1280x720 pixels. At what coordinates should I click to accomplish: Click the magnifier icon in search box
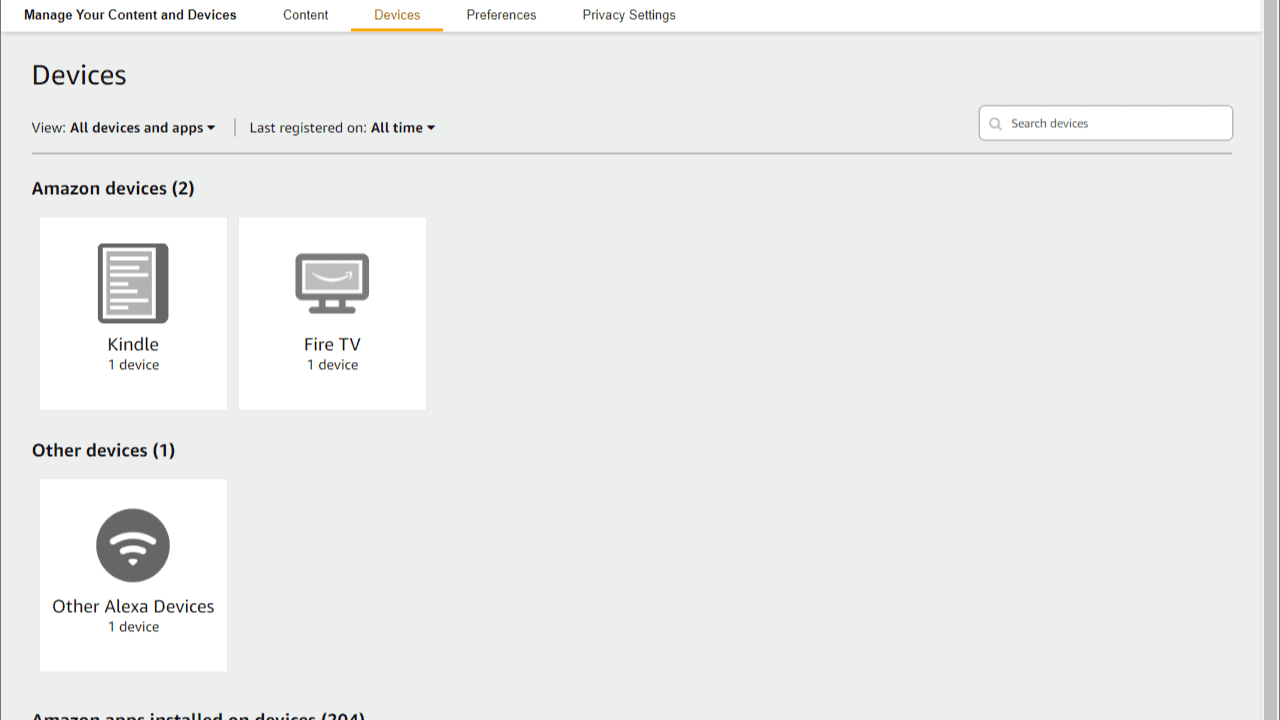[x=995, y=124]
